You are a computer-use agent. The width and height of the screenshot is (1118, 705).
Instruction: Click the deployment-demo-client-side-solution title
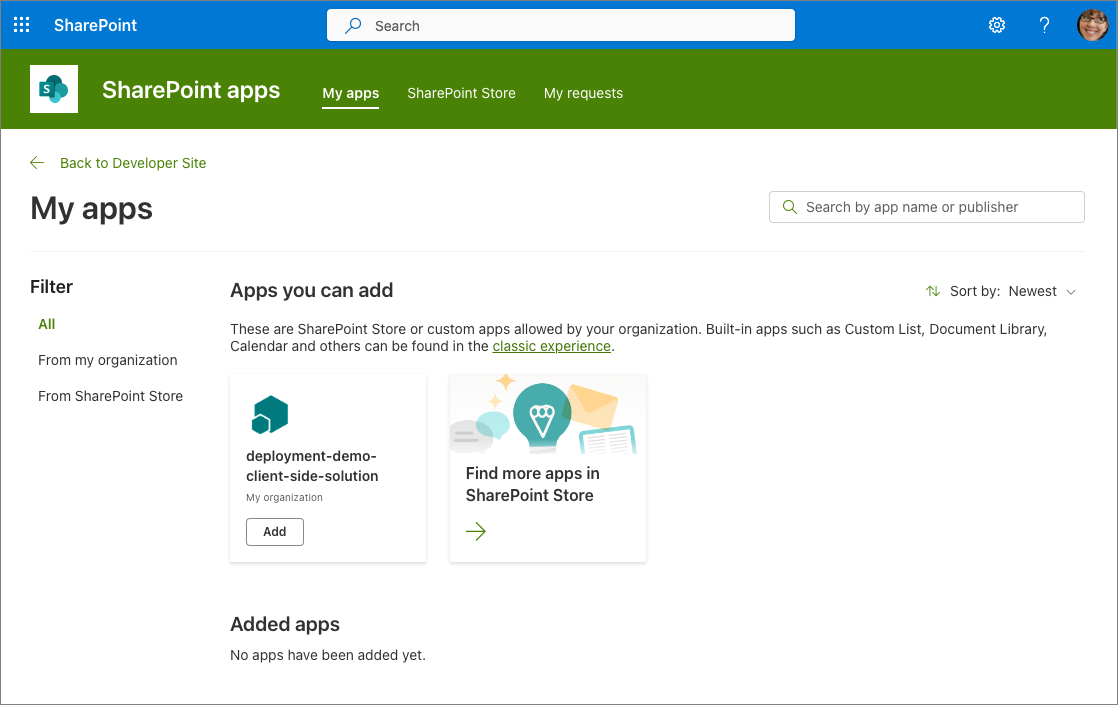312,466
